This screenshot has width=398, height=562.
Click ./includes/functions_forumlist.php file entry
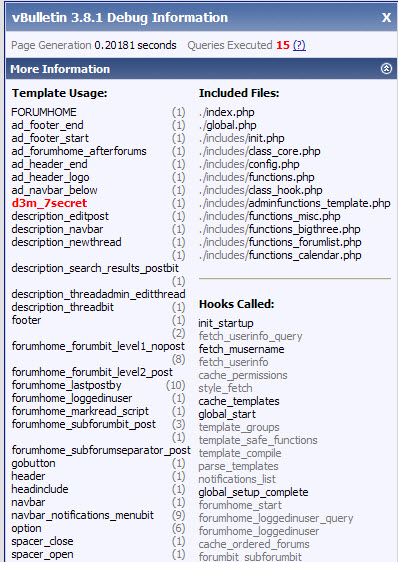click(x=280, y=242)
